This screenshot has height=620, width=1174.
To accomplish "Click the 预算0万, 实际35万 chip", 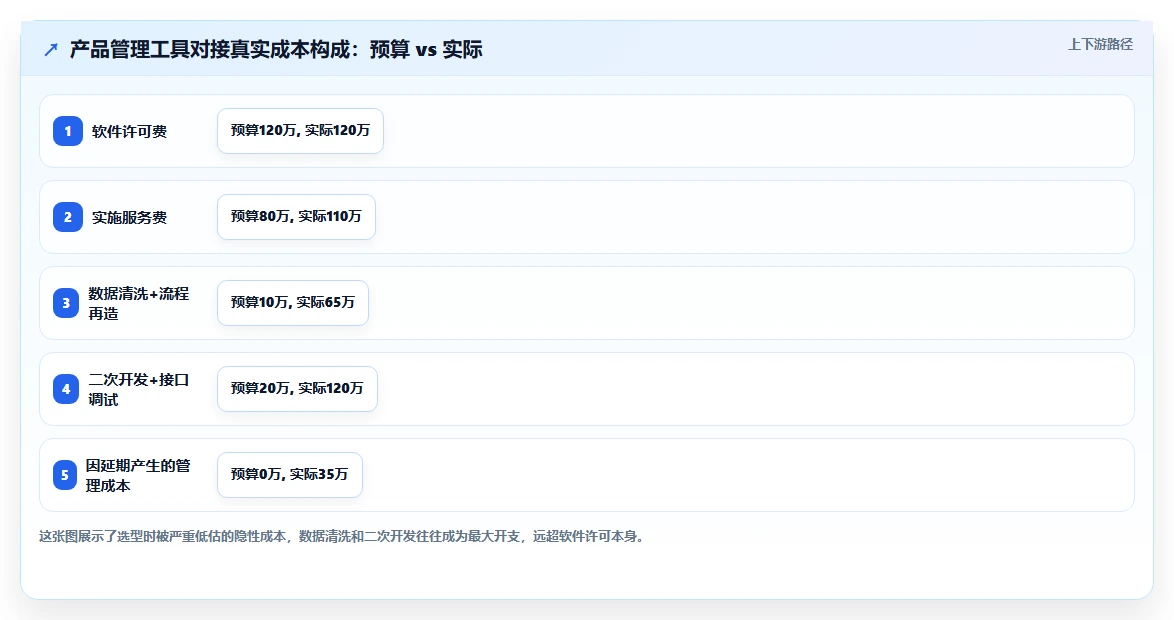I will click(290, 475).
